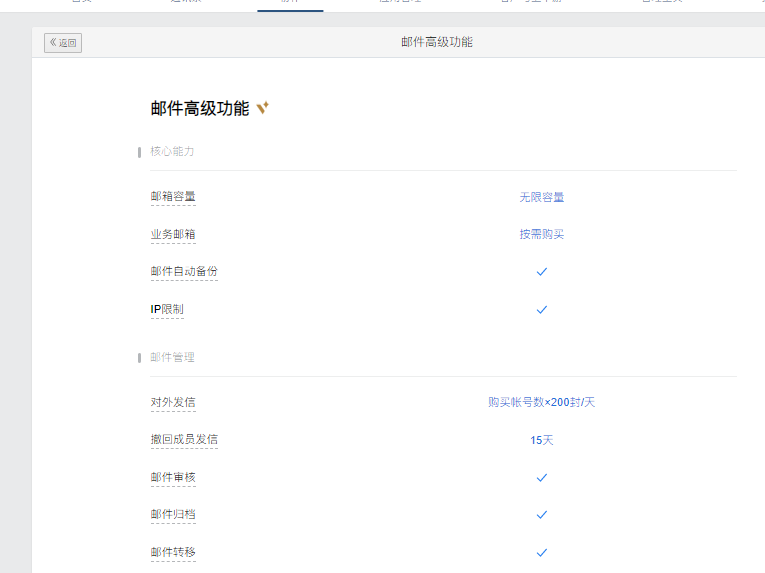Click the 按需购买 value text
Image resolution: width=765 pixels, height=573 pixels.
tap(541, 234)
